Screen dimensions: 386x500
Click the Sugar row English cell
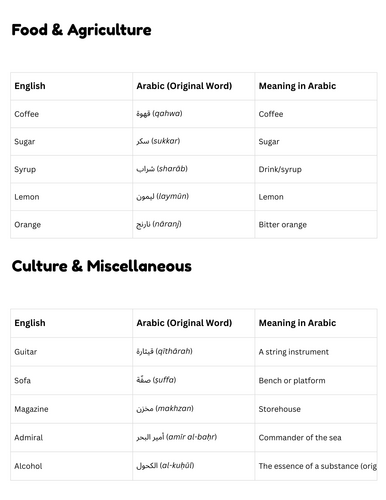pos(71,142)
